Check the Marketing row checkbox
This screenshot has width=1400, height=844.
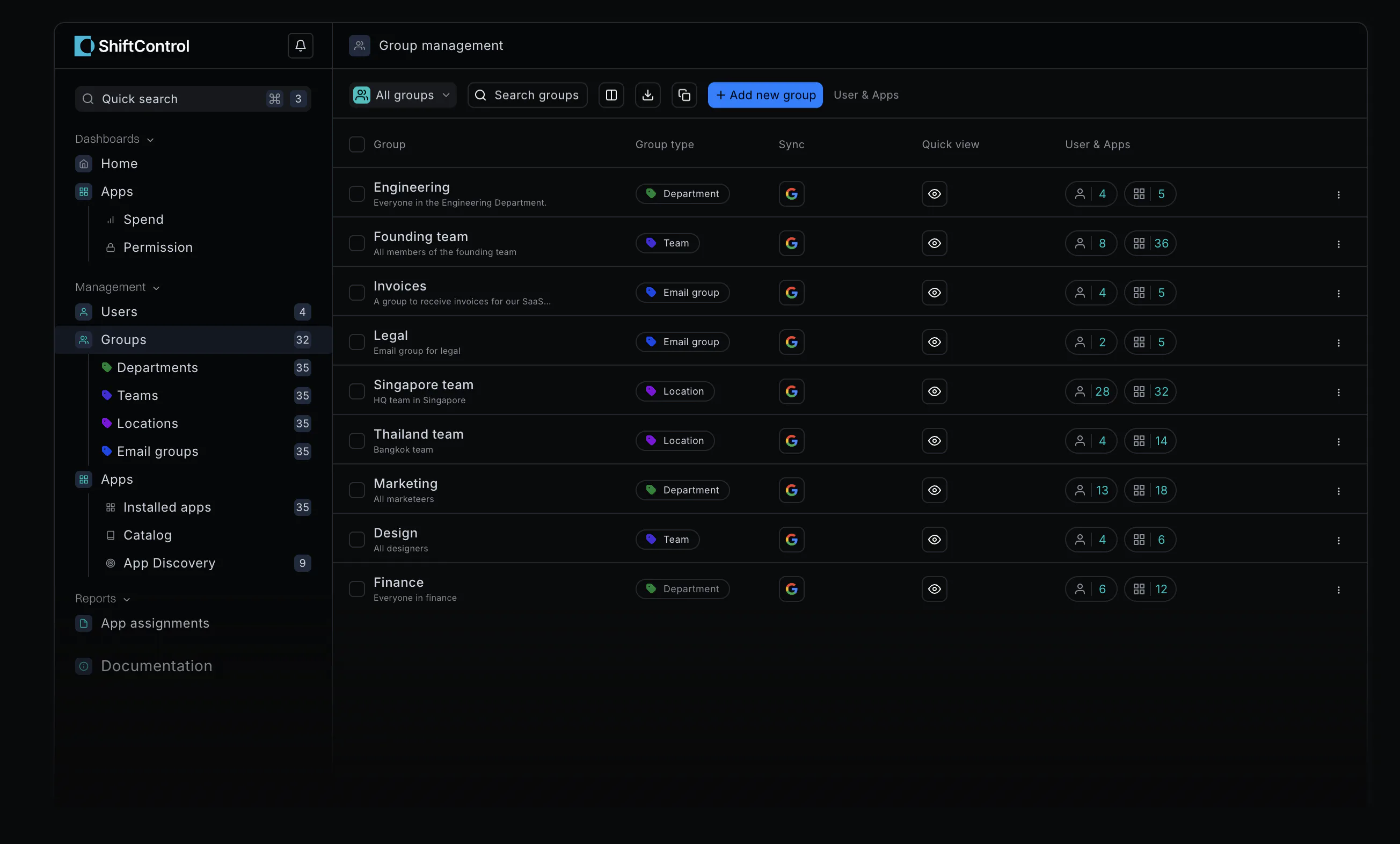pos(357,490)
